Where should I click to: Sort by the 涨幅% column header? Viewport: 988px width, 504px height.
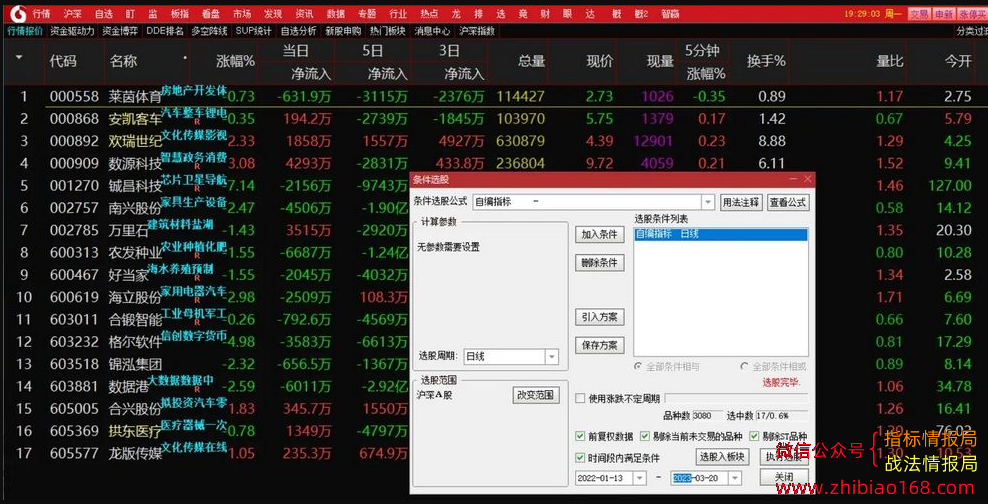pyautogui.click(x=236, y=61)
